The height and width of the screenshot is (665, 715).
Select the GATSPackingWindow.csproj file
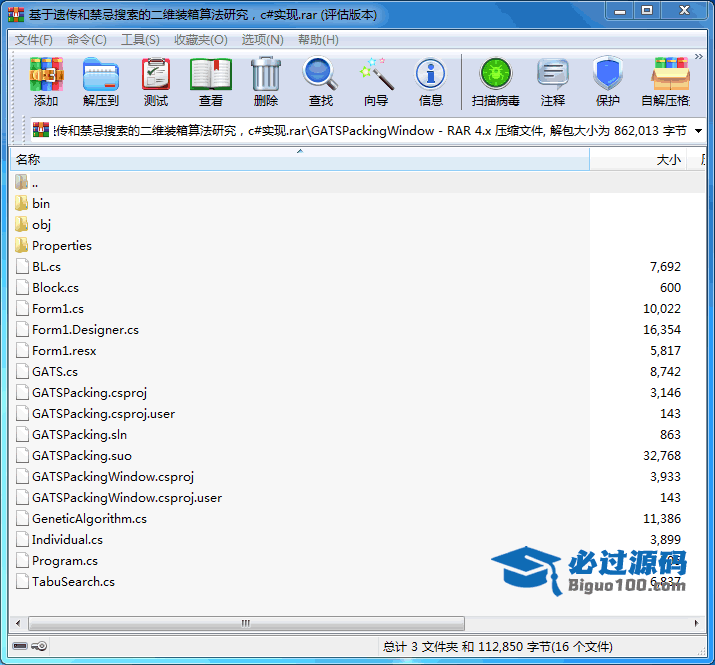point(104,476)
